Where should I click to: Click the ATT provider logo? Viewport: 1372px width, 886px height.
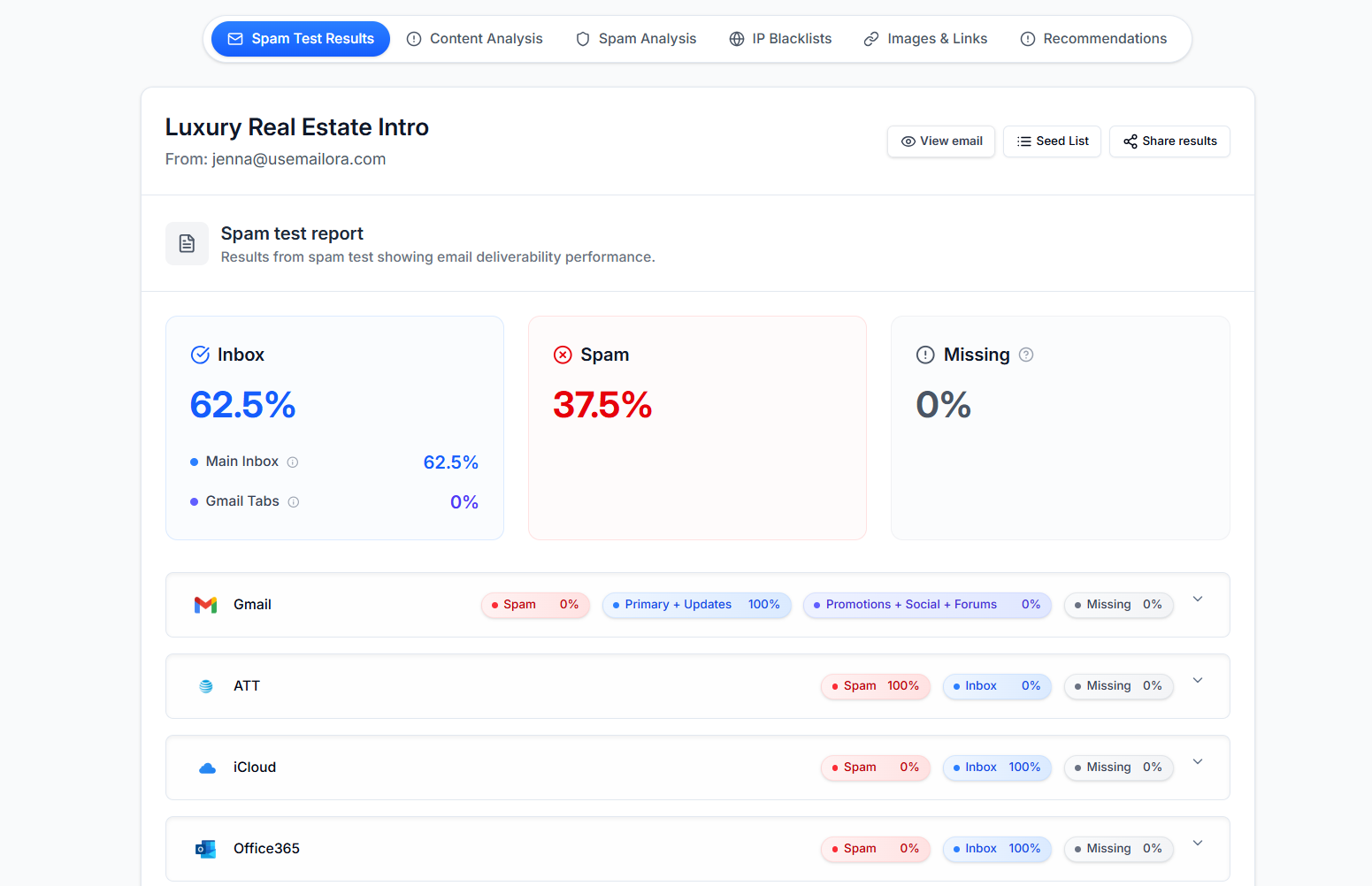[206, 686]
